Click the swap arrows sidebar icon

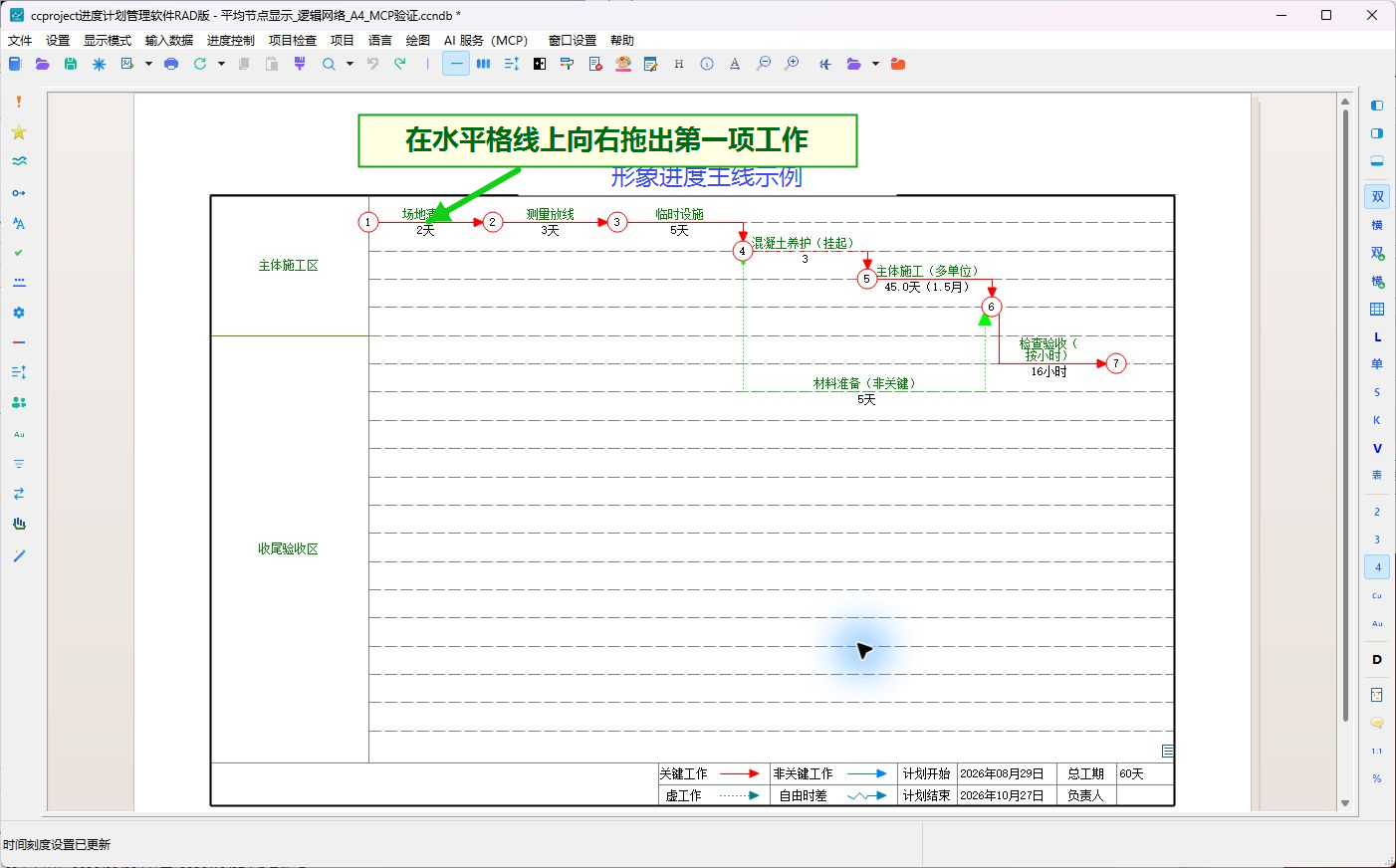19,494
